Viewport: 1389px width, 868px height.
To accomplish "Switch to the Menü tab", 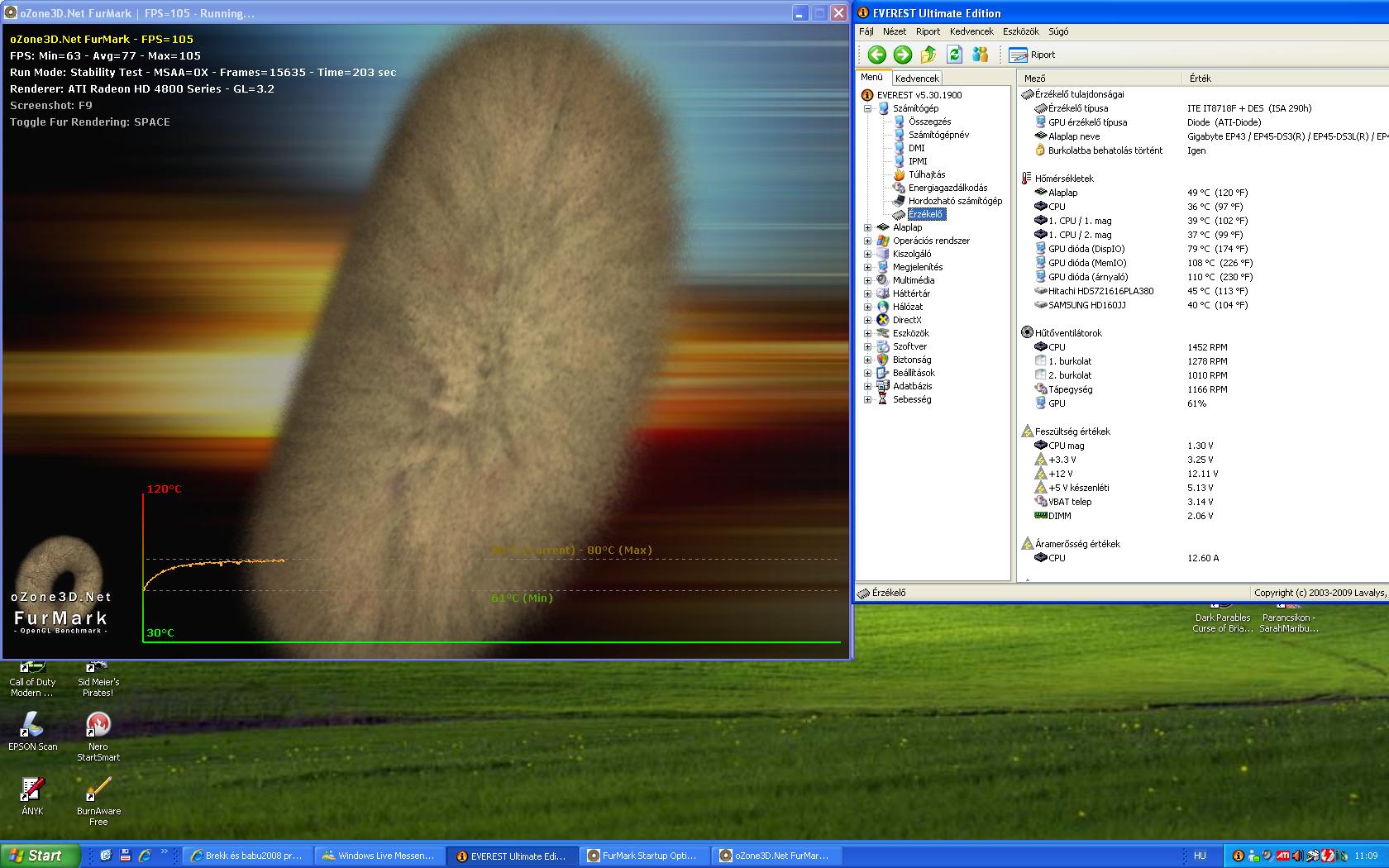I will [871, 77].
